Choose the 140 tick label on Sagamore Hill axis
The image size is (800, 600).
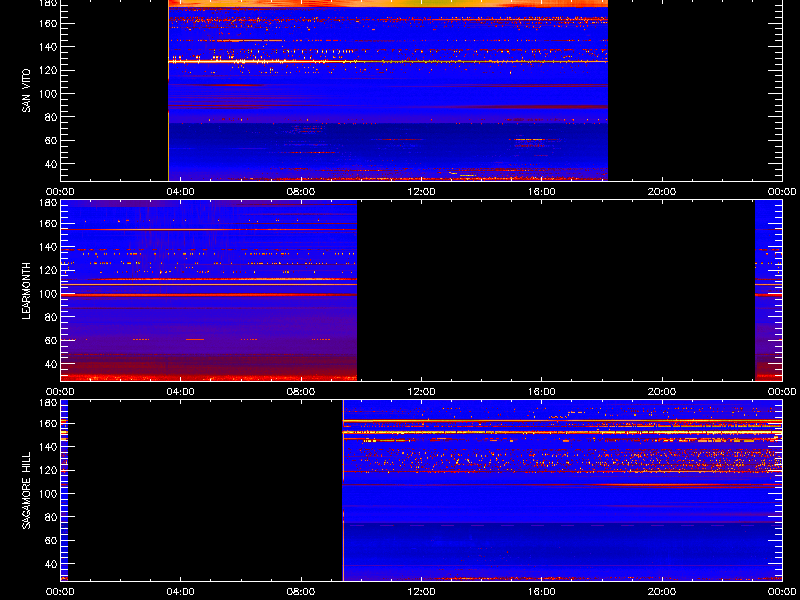pos(50,447)
